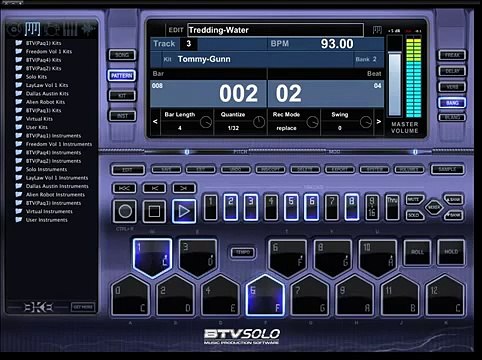Expand the Solo Kits folder

tap(31, 77)
